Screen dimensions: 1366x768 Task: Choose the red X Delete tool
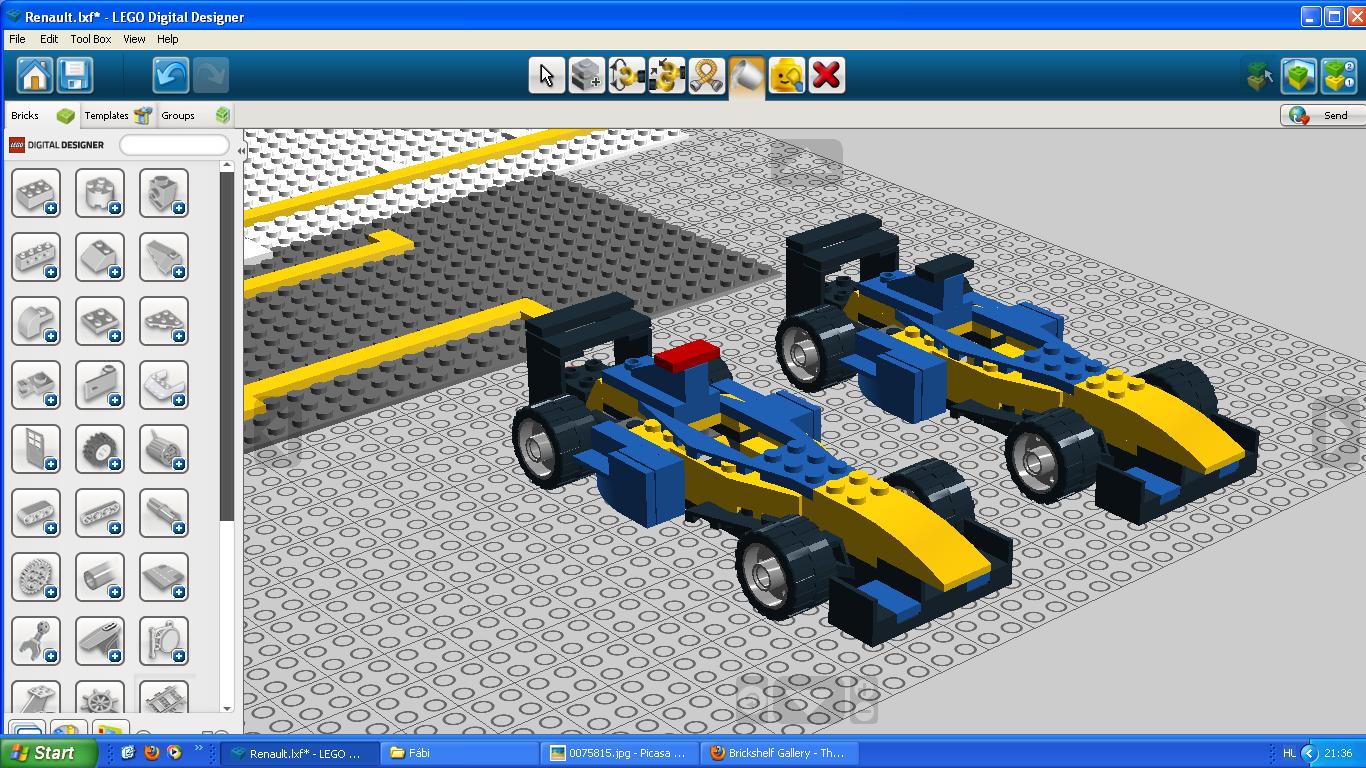pos(826,75)
